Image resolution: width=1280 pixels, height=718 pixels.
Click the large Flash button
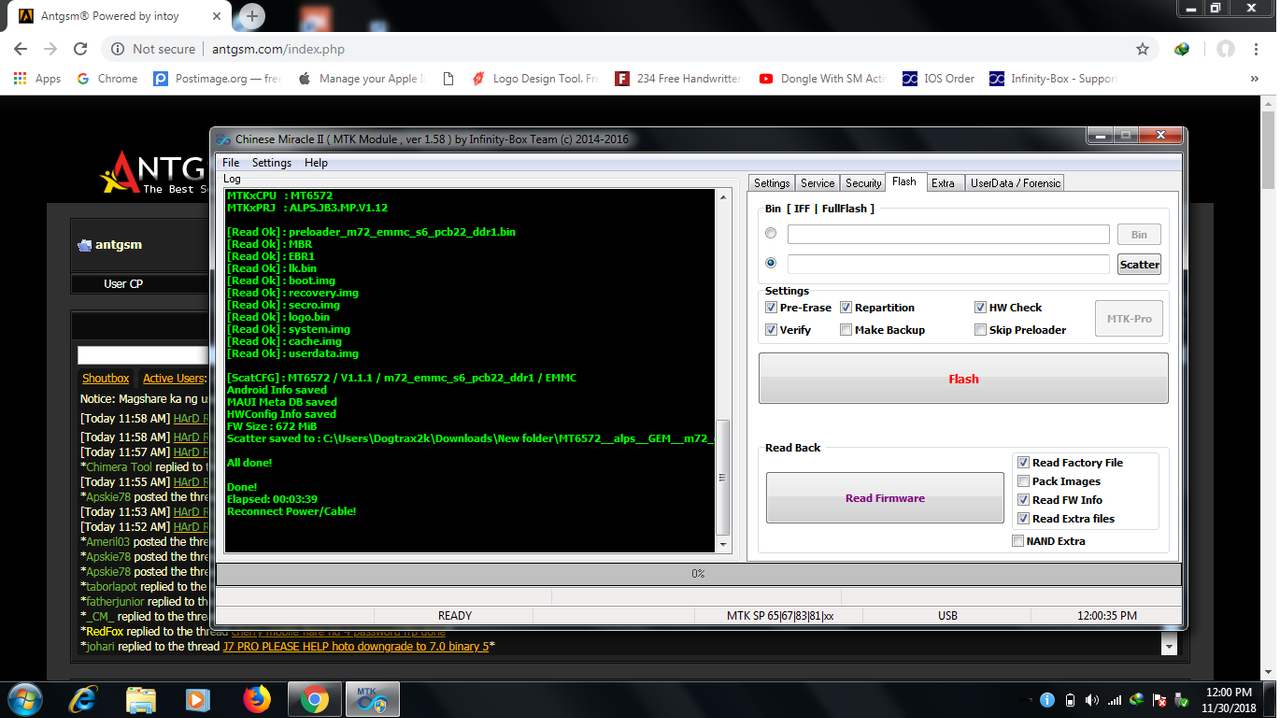[x=963, y=378]
